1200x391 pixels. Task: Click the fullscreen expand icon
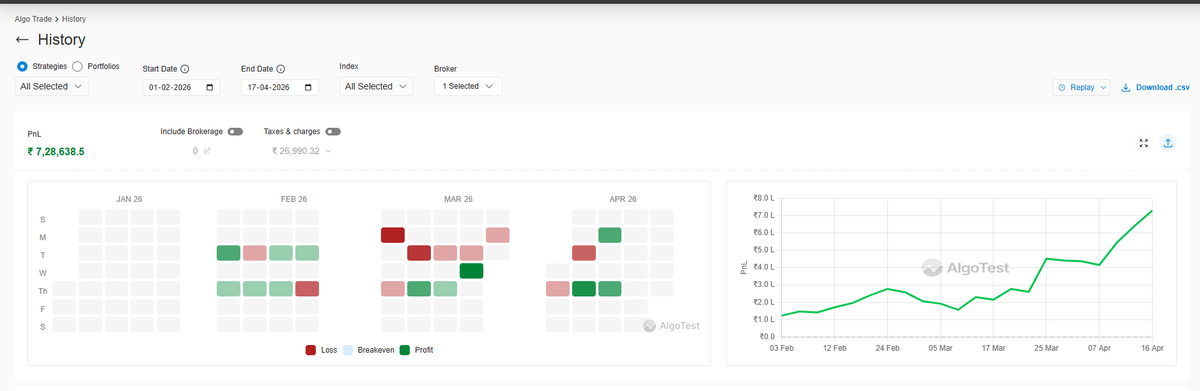point(1144,143)
